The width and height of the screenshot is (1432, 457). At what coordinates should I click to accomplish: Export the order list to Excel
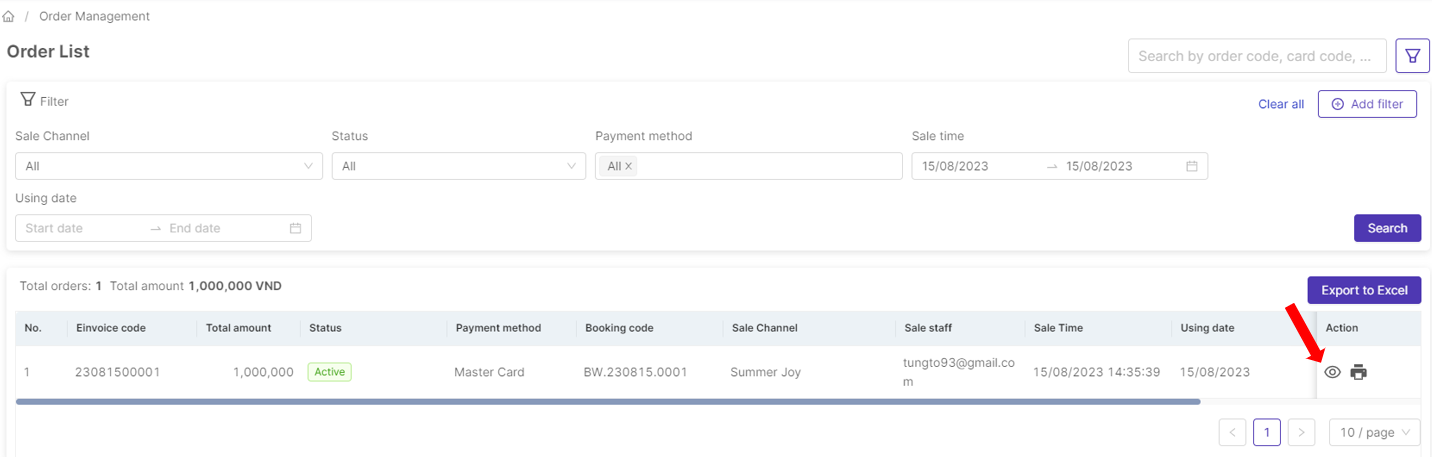1364,290
